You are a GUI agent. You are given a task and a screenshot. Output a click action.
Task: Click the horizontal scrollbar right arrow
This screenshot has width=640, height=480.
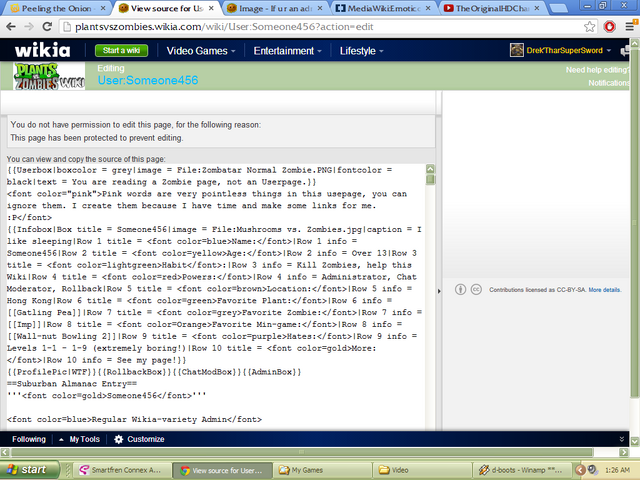pos(623,452)
